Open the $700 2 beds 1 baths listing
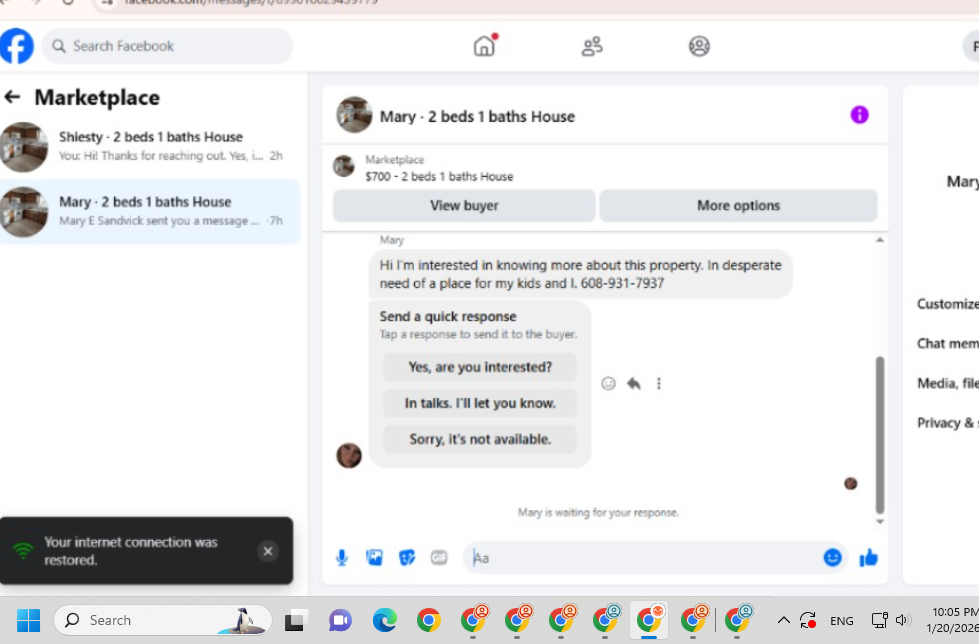The image size is (979, 644). click(x=439, y=168)
